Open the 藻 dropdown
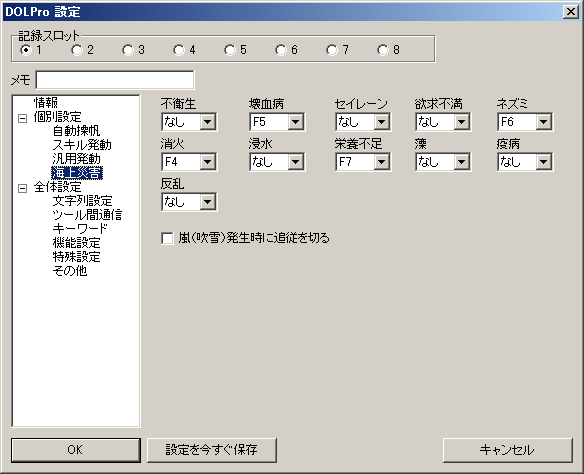Image resolution: width=584 pixels, height=474 pixels. 443,162
